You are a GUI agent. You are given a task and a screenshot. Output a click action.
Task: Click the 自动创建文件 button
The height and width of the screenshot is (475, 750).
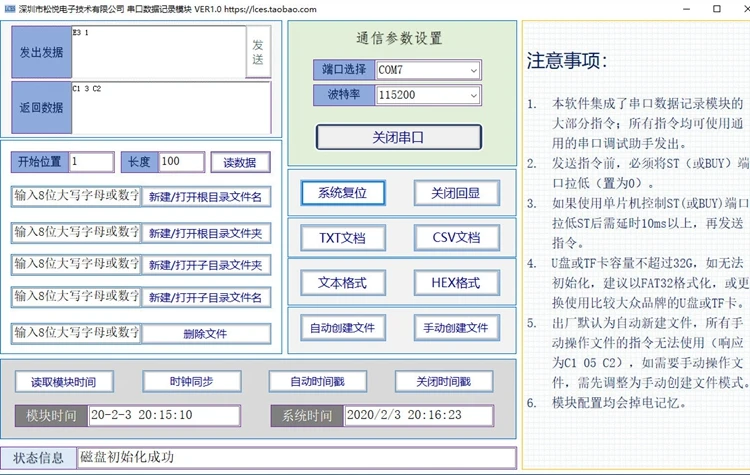(x=343, y=328)
